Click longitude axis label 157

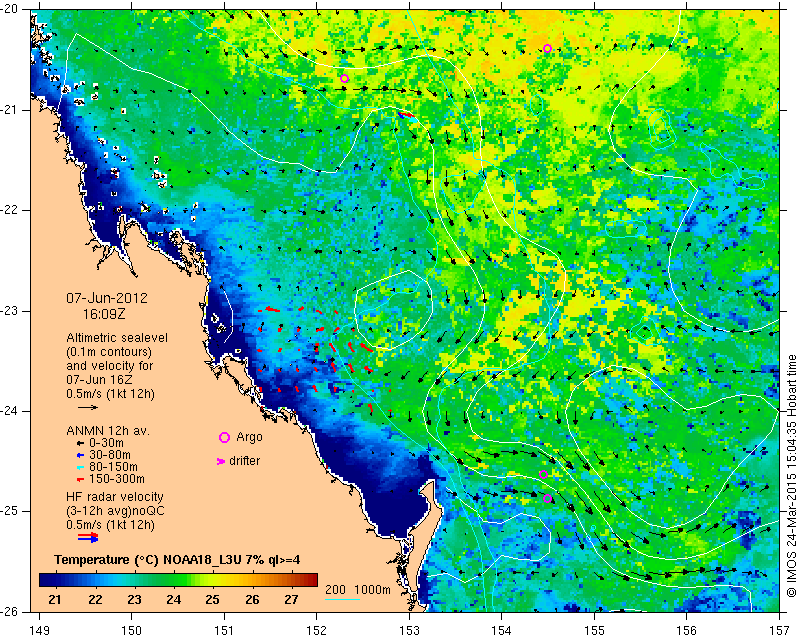pos(780,631)
